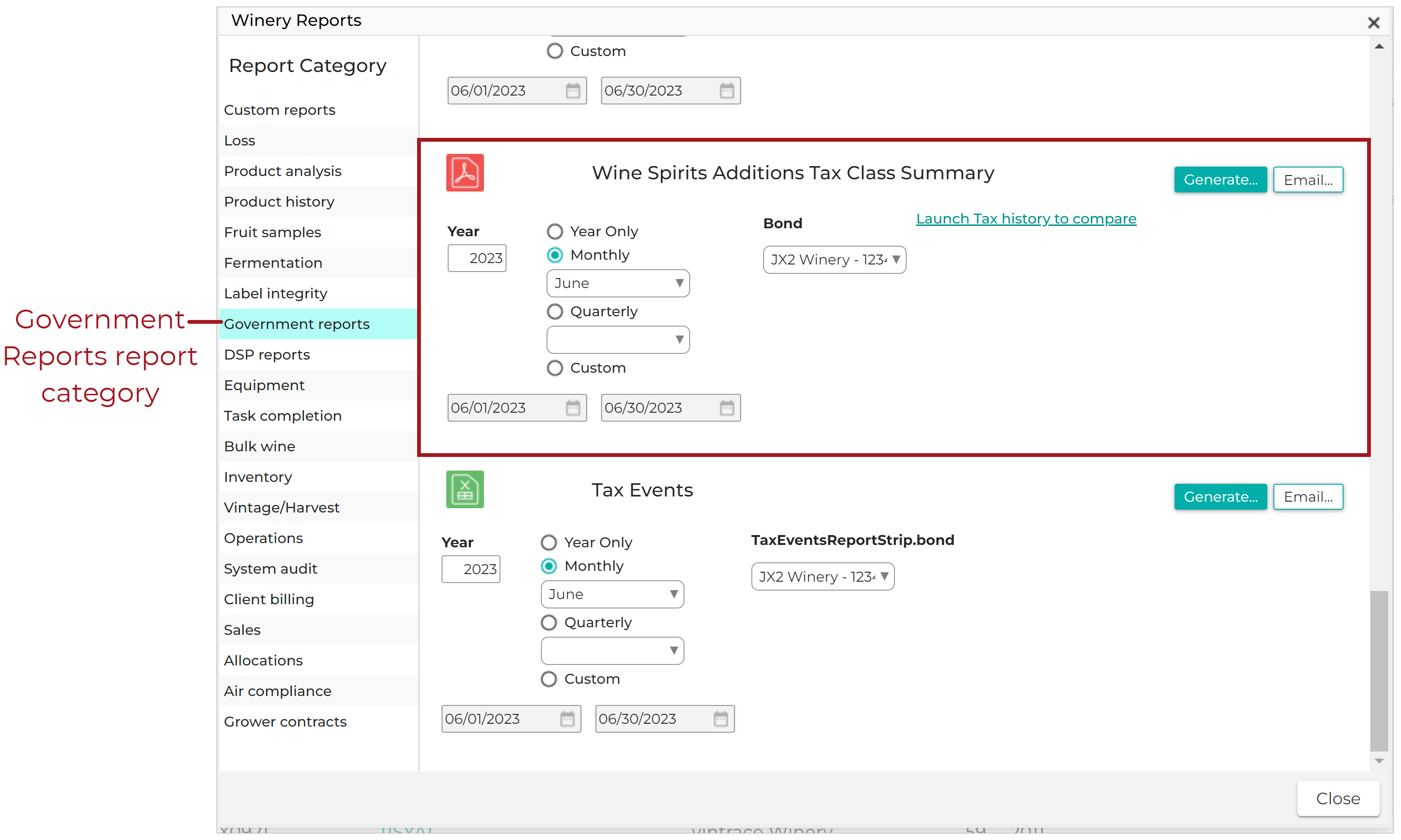The width and height of the screenshot is (1401, 840).
Task: Open start date calendar in Wine Spirits Additions section
Action: 572,408
